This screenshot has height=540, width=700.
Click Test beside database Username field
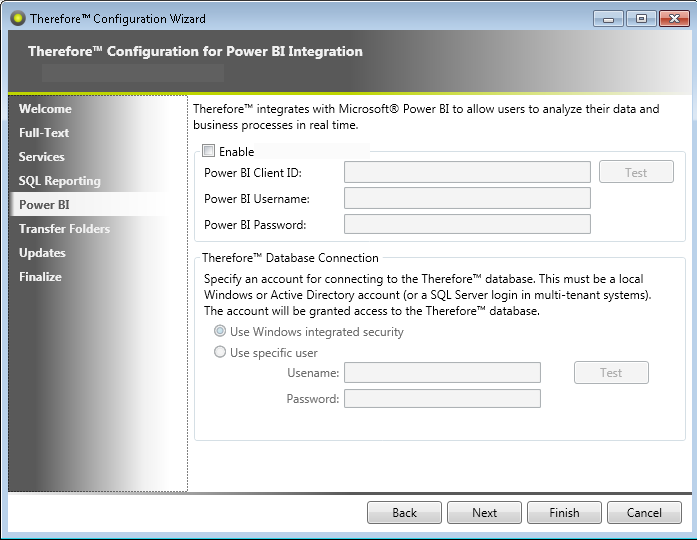tap(611, 373)
